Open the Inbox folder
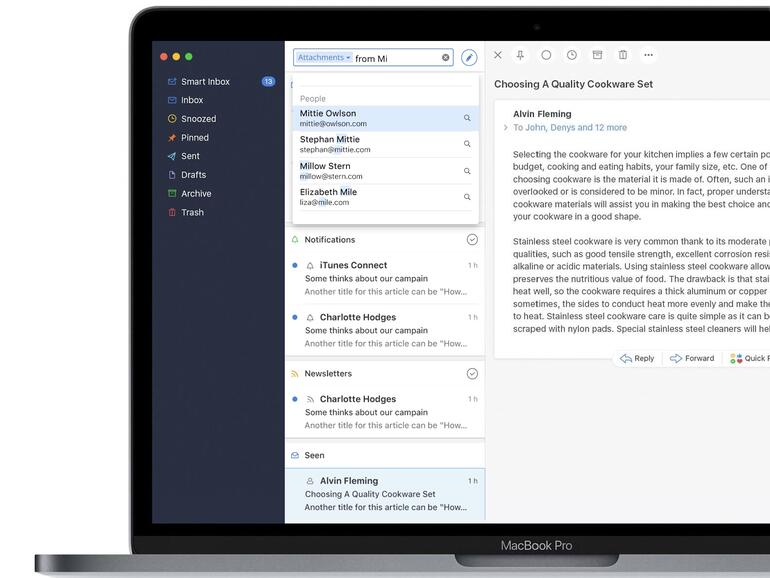 [x=192, y=100]
